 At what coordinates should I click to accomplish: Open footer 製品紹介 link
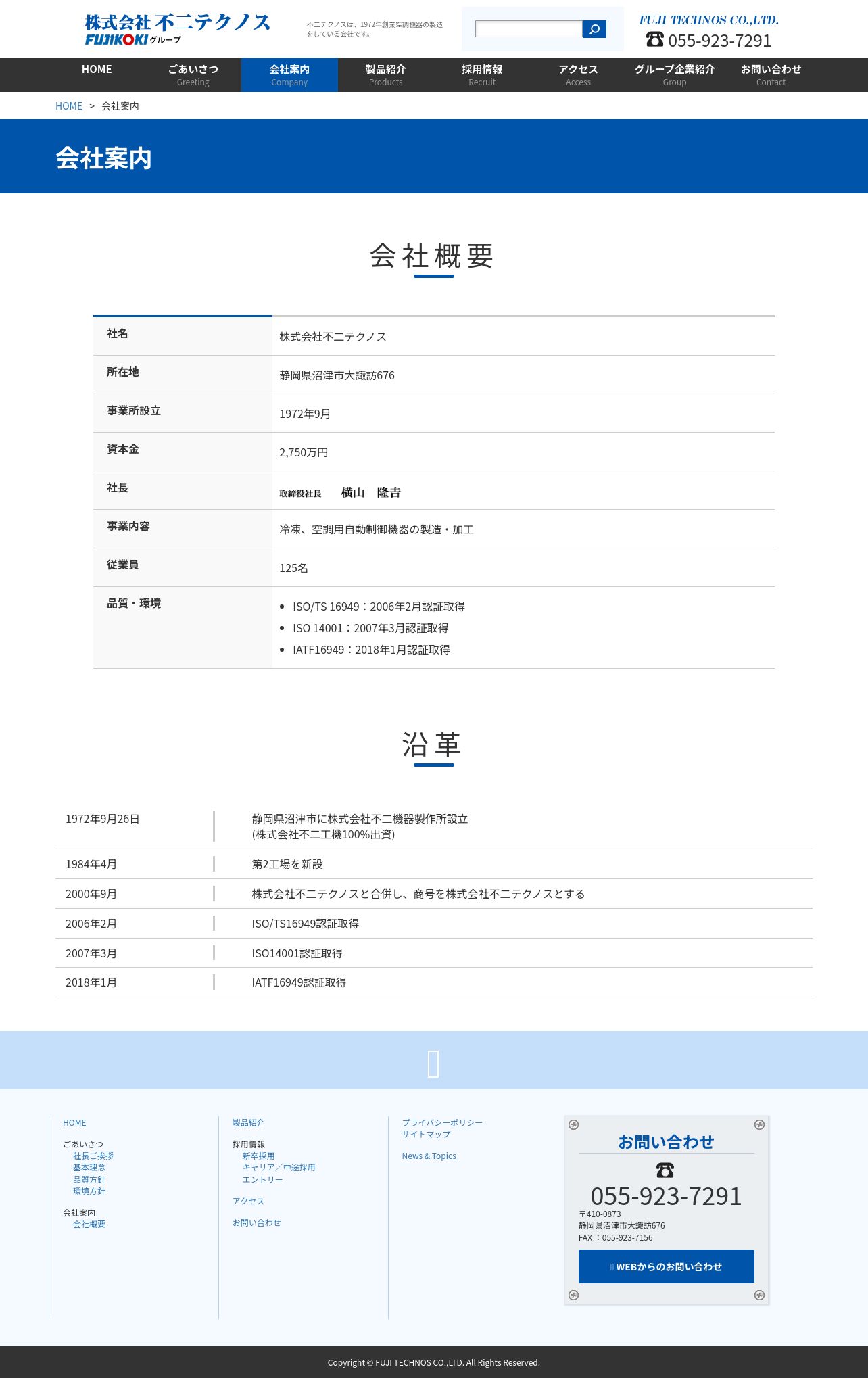pos(249,1122)
